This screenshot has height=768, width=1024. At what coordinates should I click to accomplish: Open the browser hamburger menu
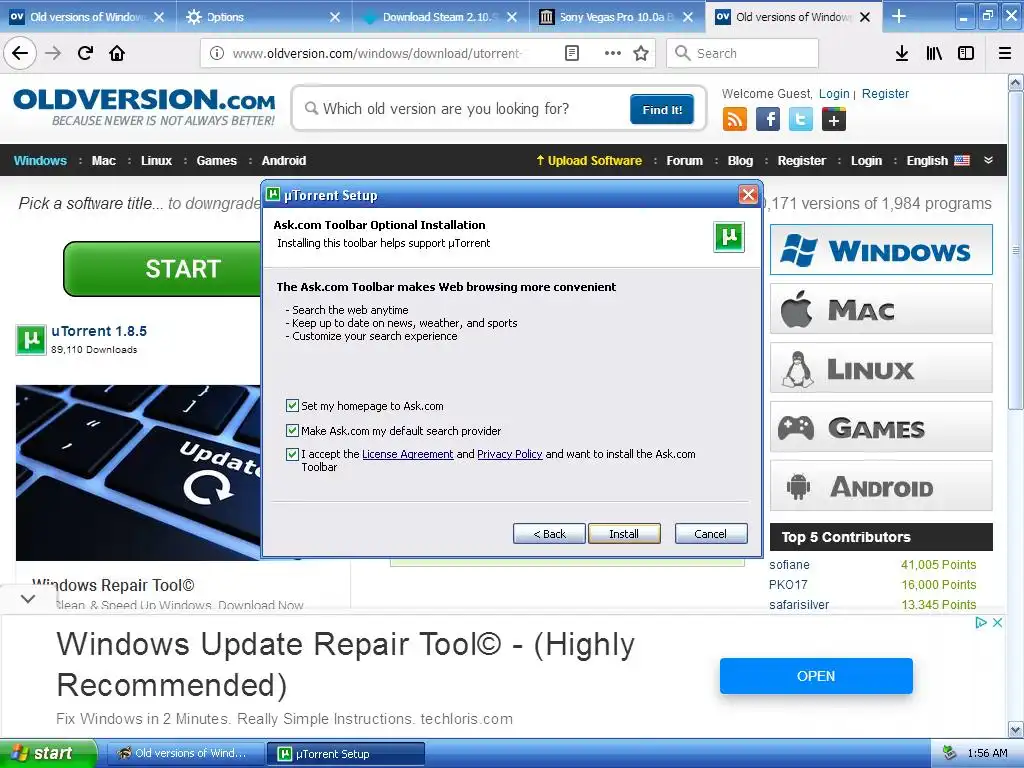[x=1005, y=53]
